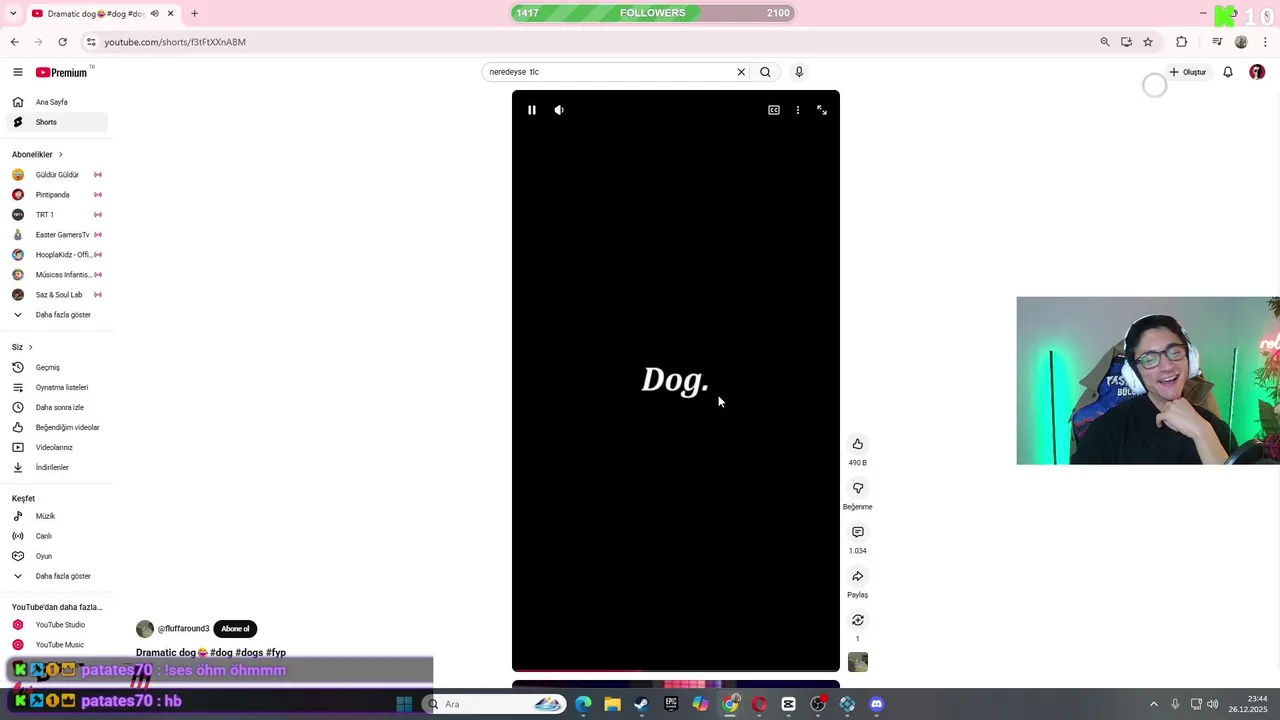This screenshot has width=1280, height=720.
Task: Open Chrome zoom magnifier in address bar
Action: click(1105, 42)
